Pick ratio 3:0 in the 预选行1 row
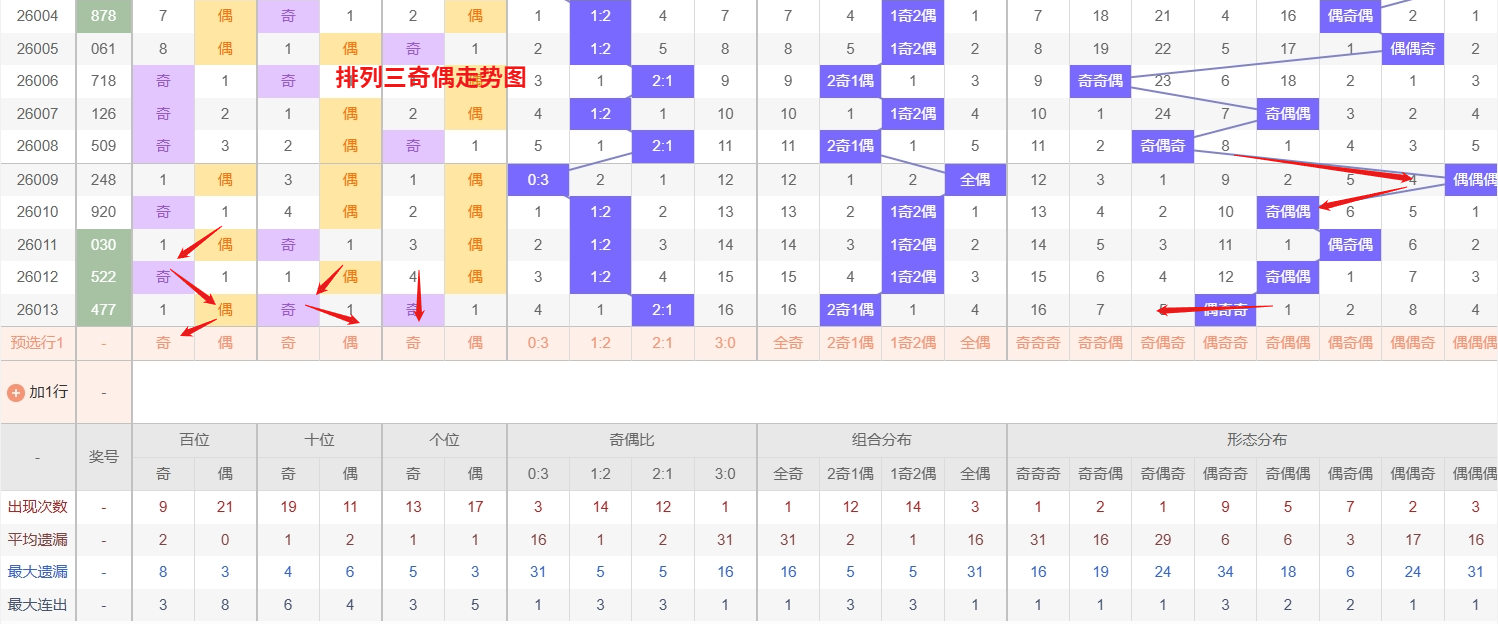Viewport: 1498px width, 624px height. pos(725,343)
